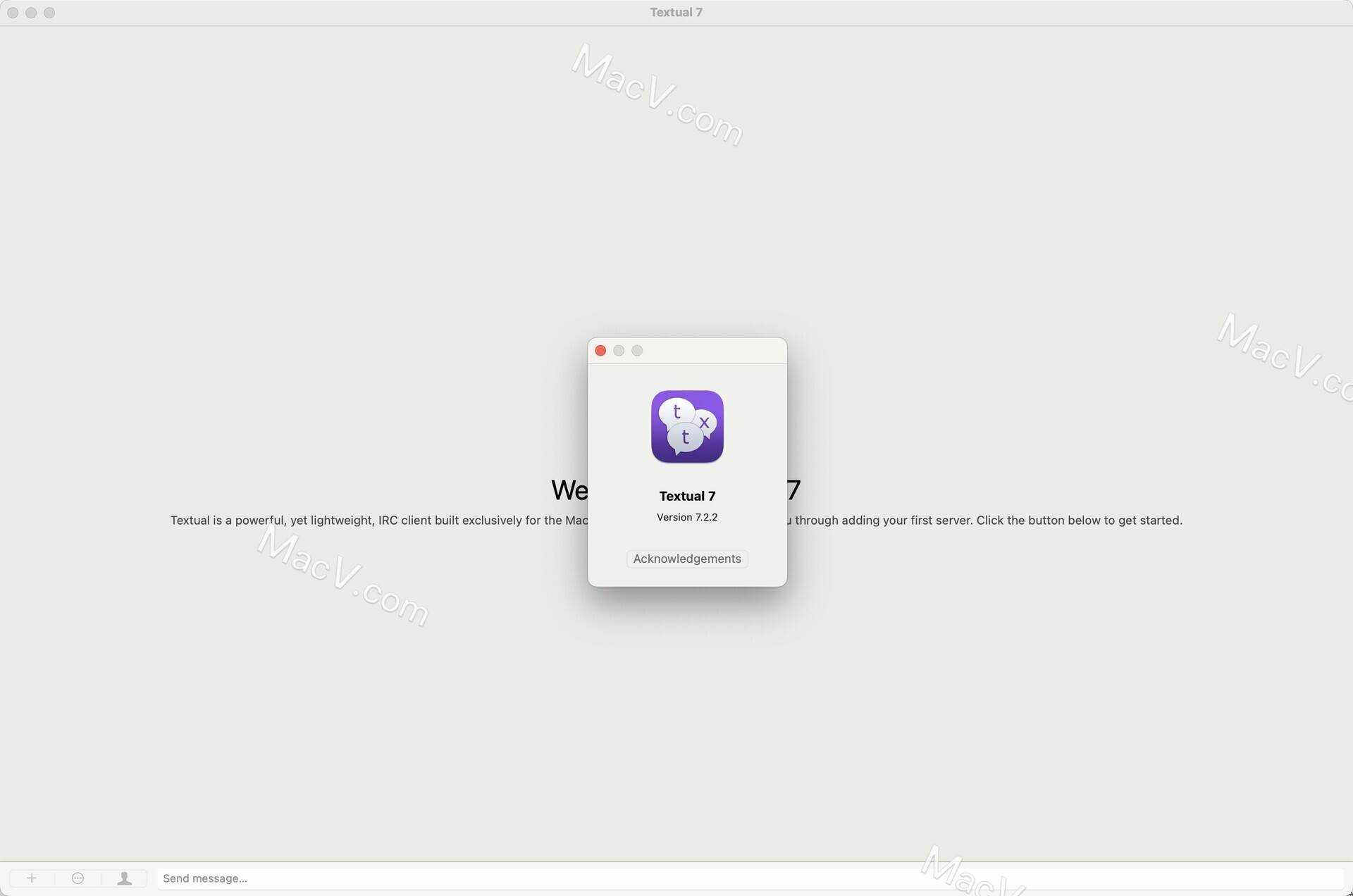Close the About Textual window

point(600,351)
